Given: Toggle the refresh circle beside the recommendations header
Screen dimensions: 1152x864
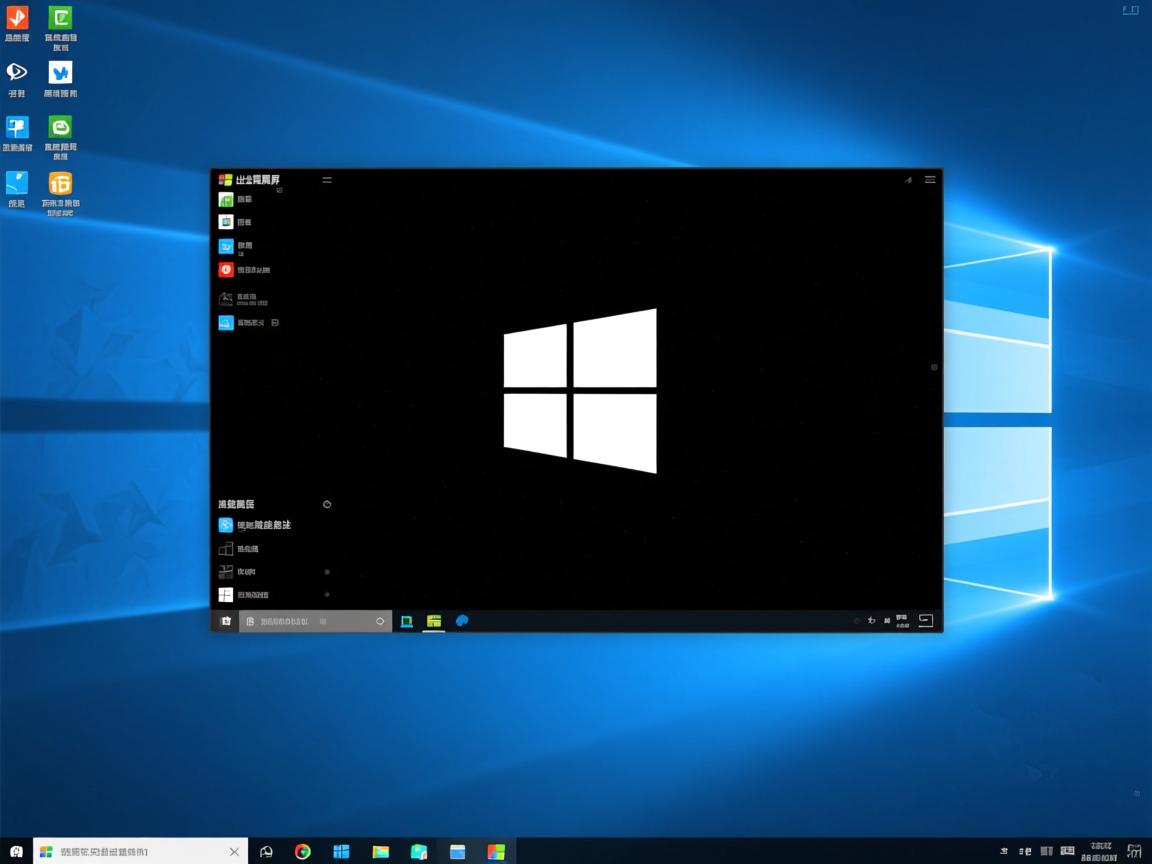Looking at the screenshot, I should point(327,504).
